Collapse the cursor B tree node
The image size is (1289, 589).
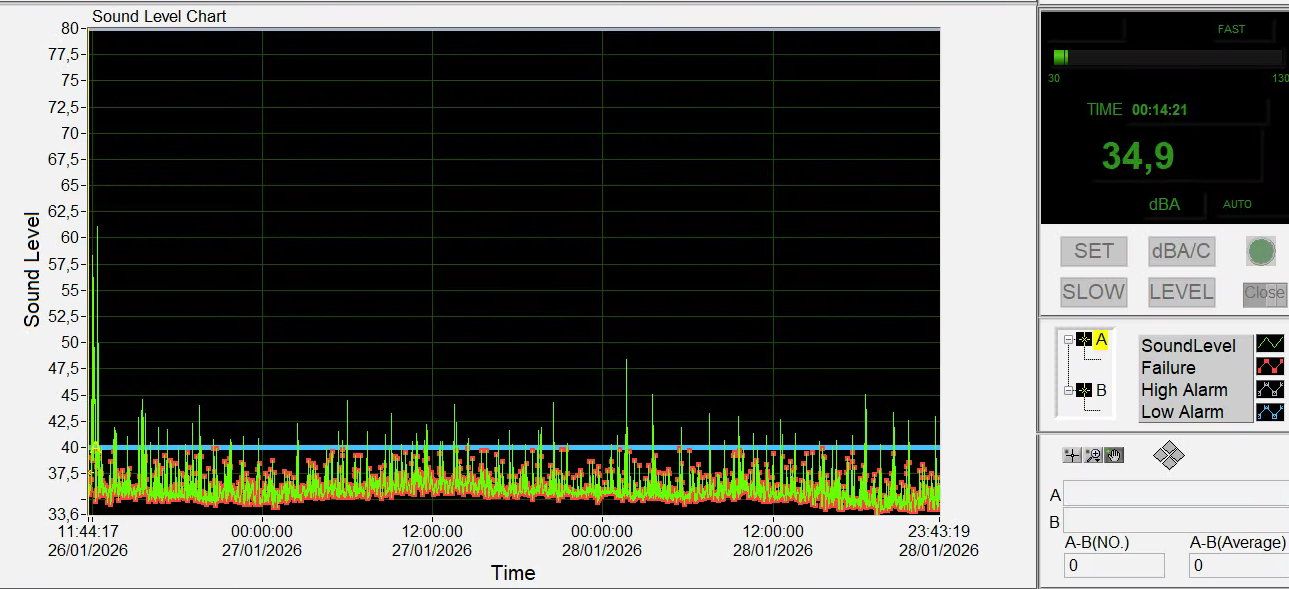click(x=1068, y=390)
